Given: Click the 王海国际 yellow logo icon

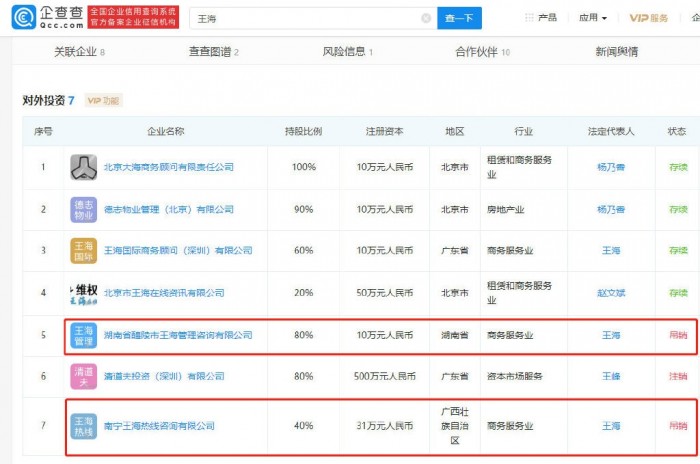Looking at the screenshot, I should pyautogui.click(x=83, y=250).
